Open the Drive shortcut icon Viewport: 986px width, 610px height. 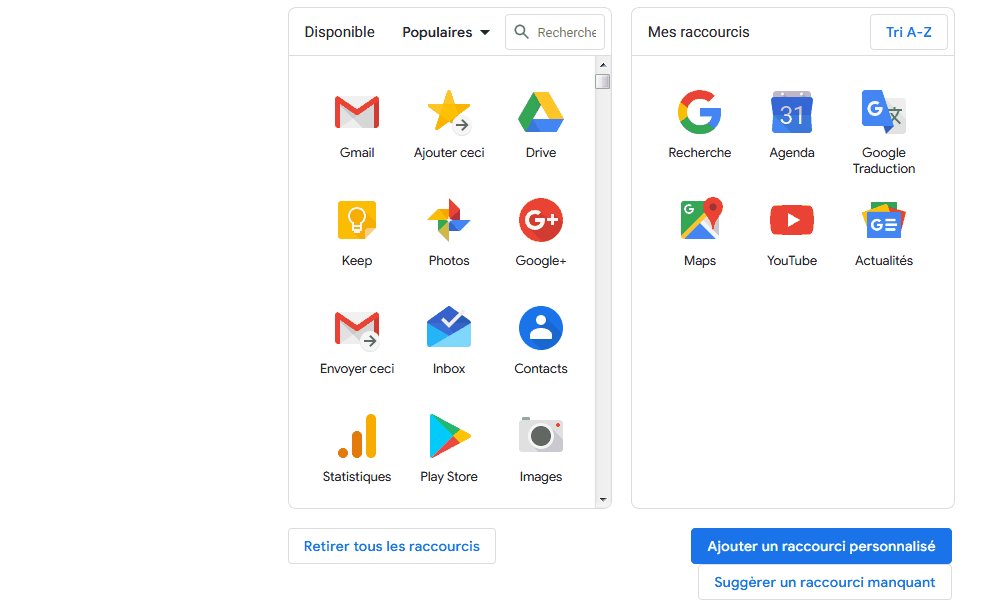point(541,112)
